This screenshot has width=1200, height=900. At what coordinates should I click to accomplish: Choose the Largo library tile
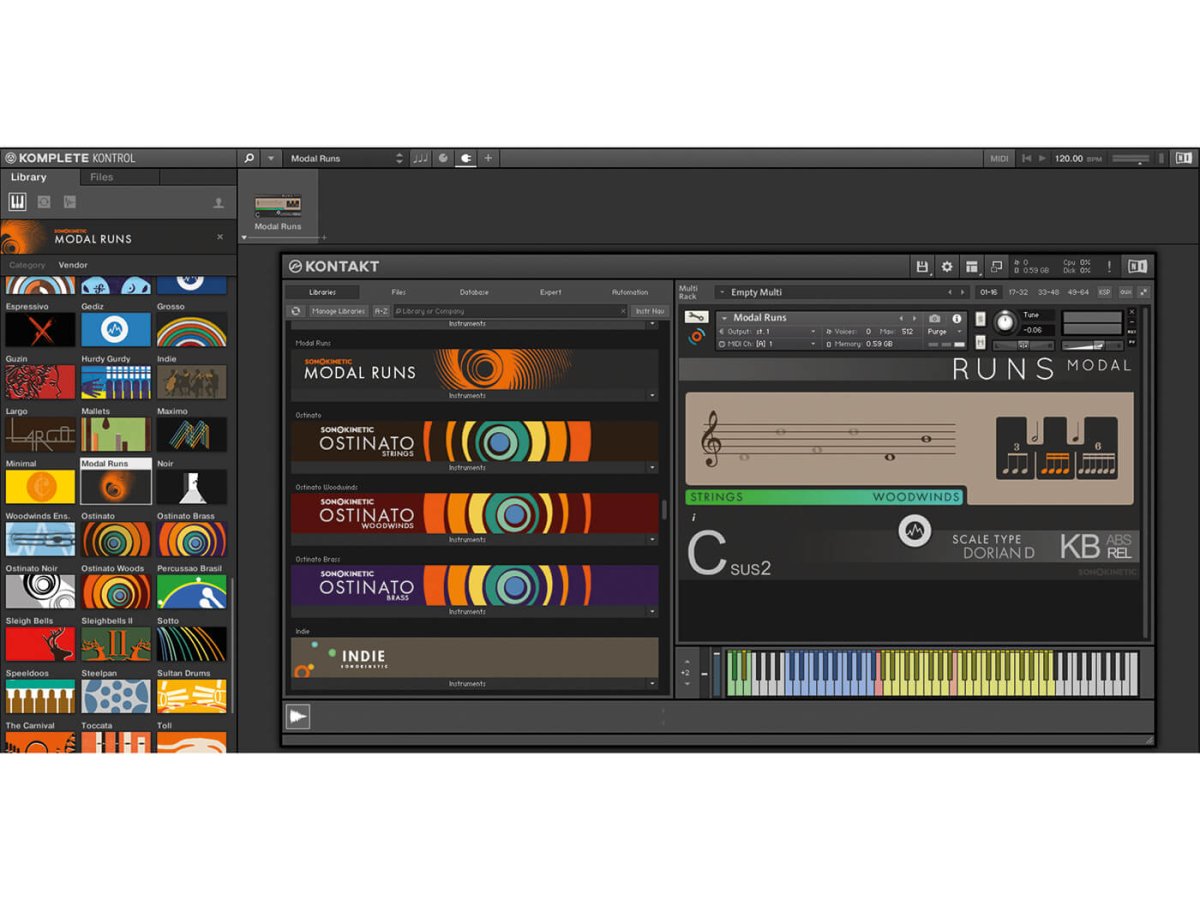(x=40, y=434)
